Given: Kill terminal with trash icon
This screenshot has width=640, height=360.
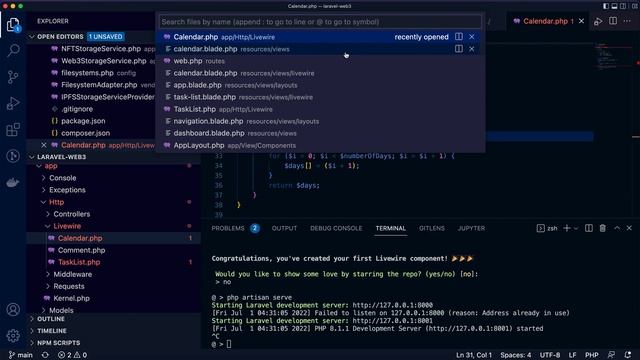Looking at the screenshot, I should coord(602,228).
